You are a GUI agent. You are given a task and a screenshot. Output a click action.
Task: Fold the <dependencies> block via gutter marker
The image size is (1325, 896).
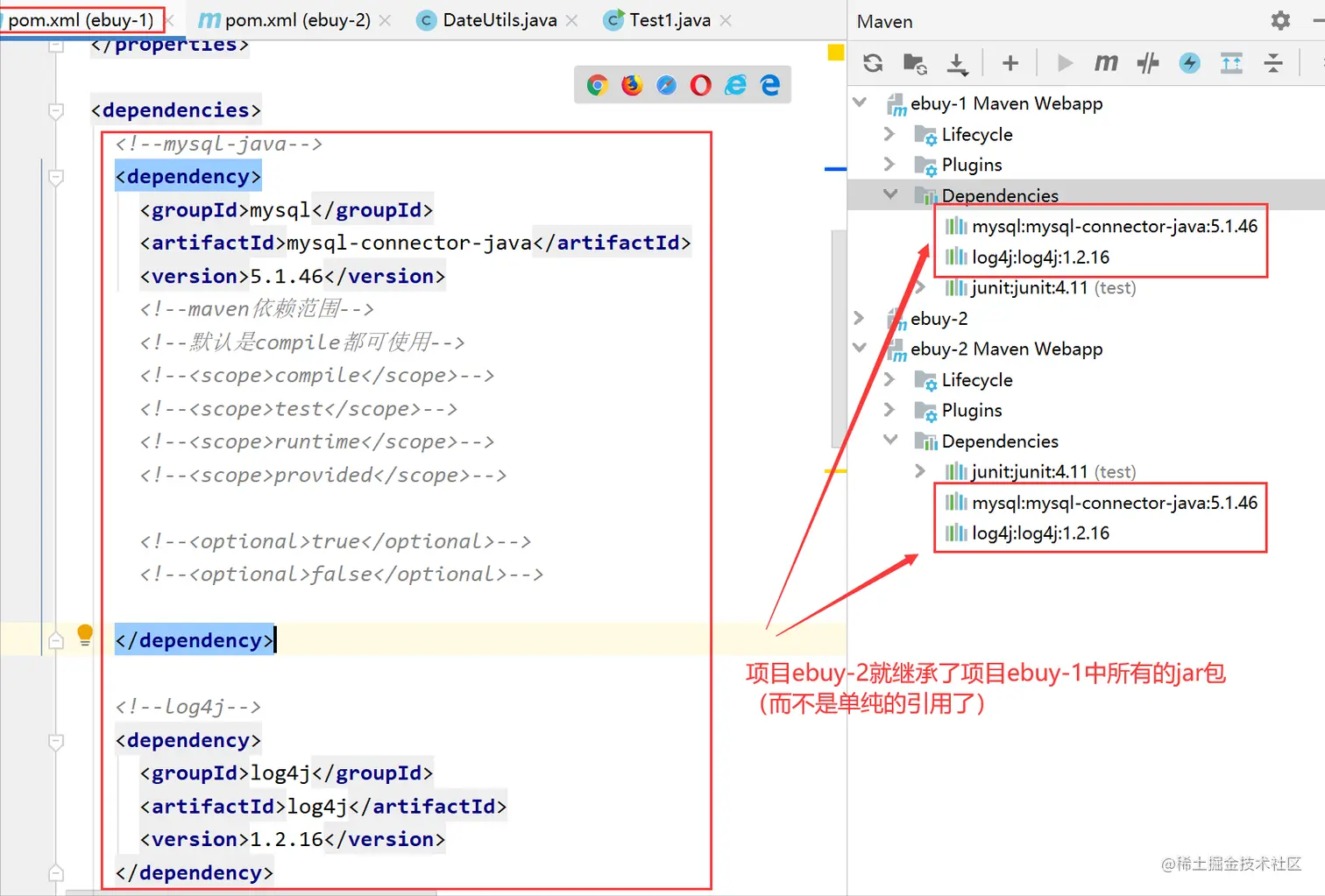pyautogui.click(x=56, y=110)
